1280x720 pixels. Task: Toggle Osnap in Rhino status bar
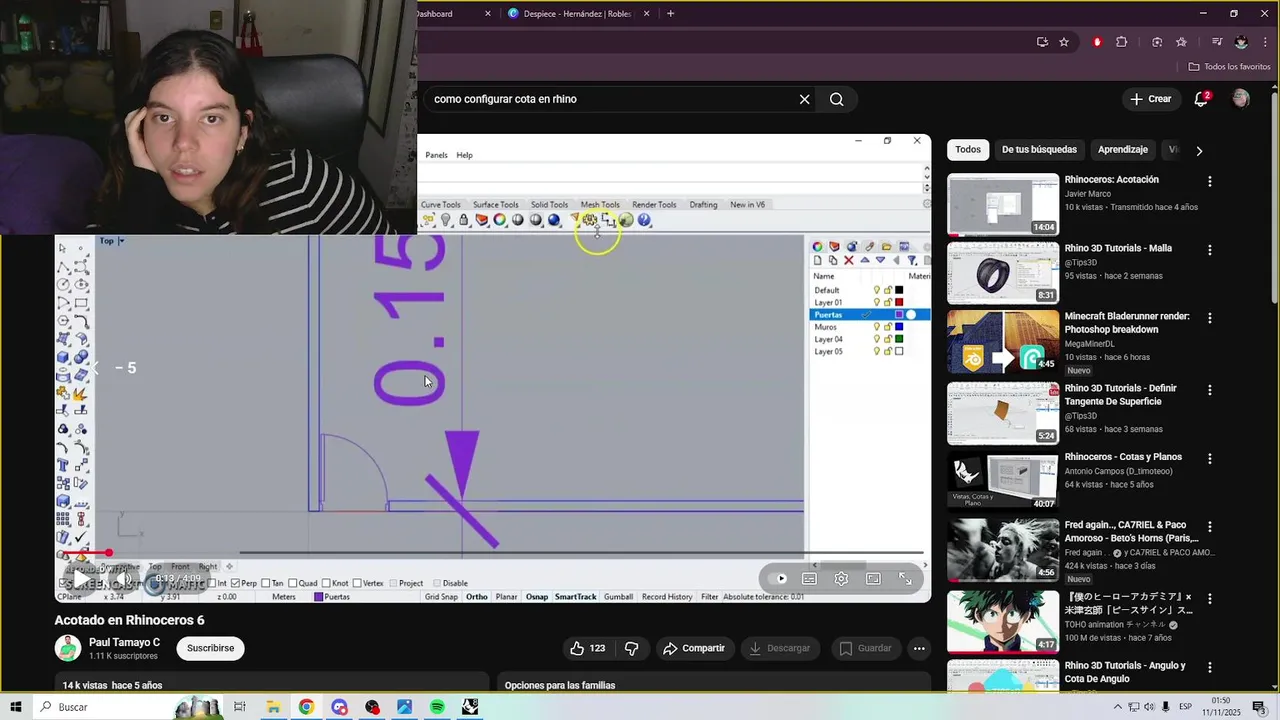537,597
